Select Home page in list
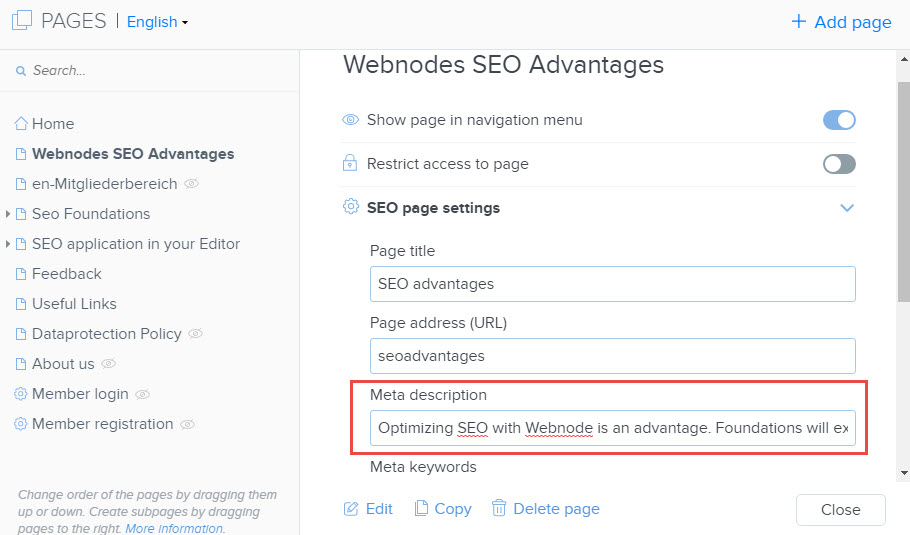Image resolution: width=910 pixels, height=535 pixels. click(x=53, y=124)
